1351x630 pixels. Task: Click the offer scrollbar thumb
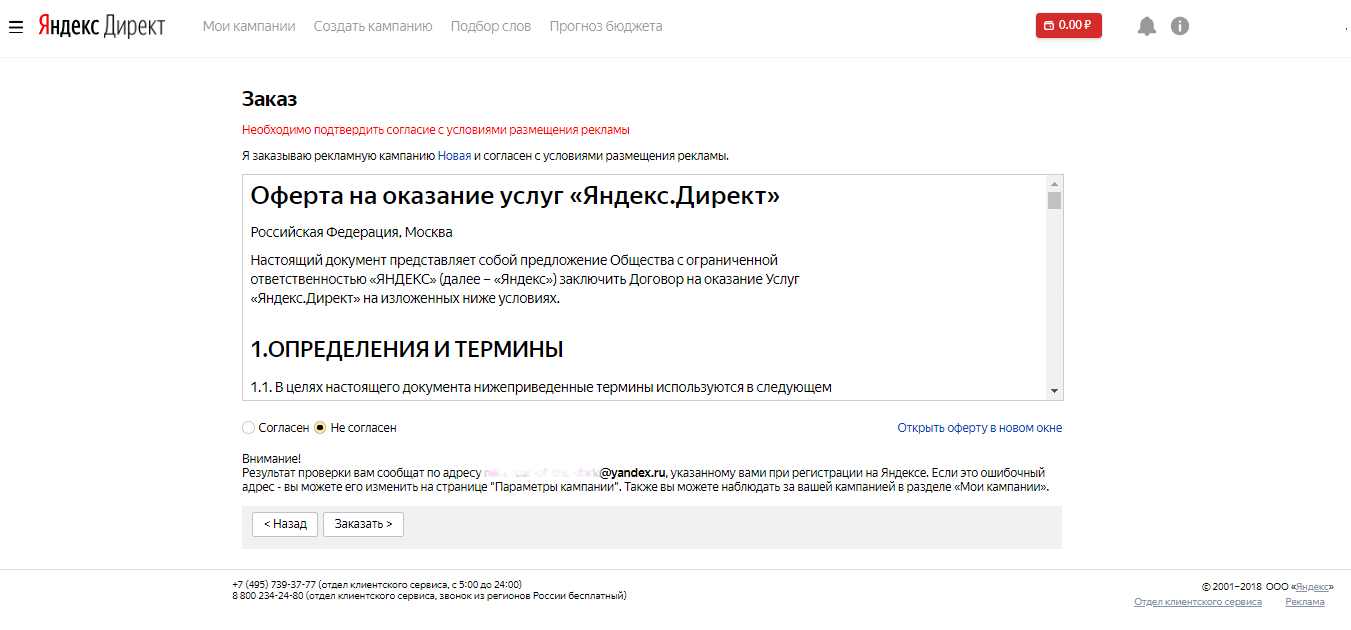click(1054, 200)
